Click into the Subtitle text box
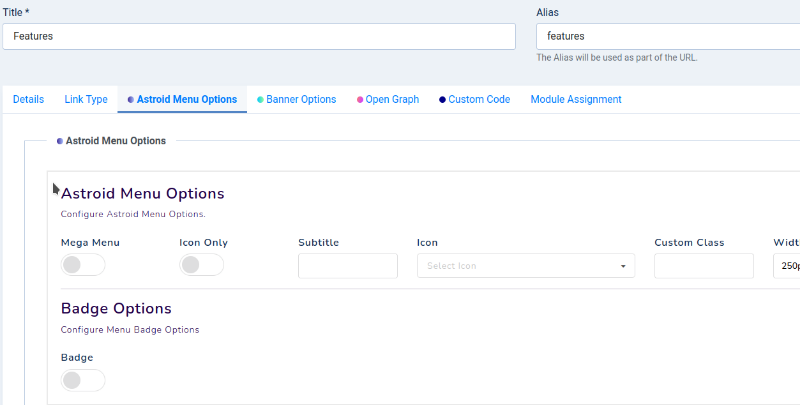The height and width of the screenshot is (405, 800). [348, 266]
